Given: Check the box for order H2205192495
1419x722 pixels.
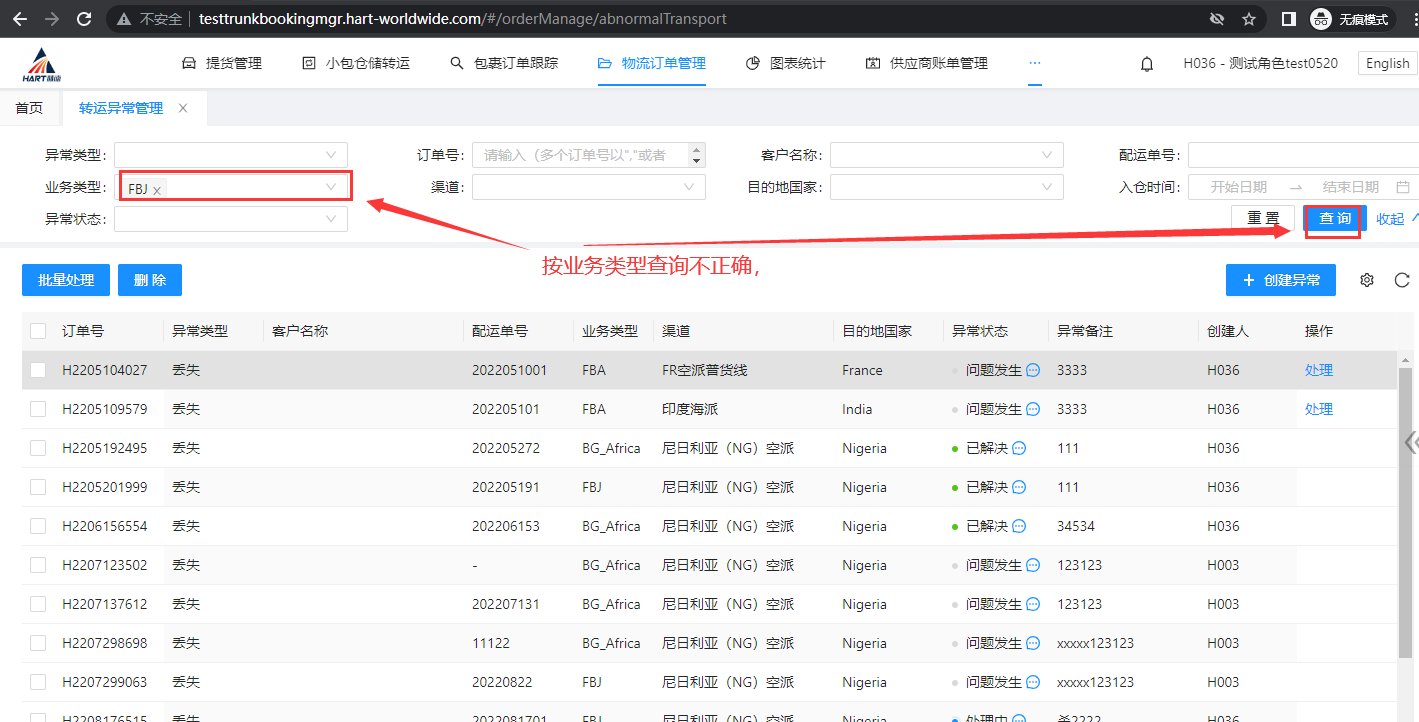Looking at the screenshot, I should click(x=38, y=448).
